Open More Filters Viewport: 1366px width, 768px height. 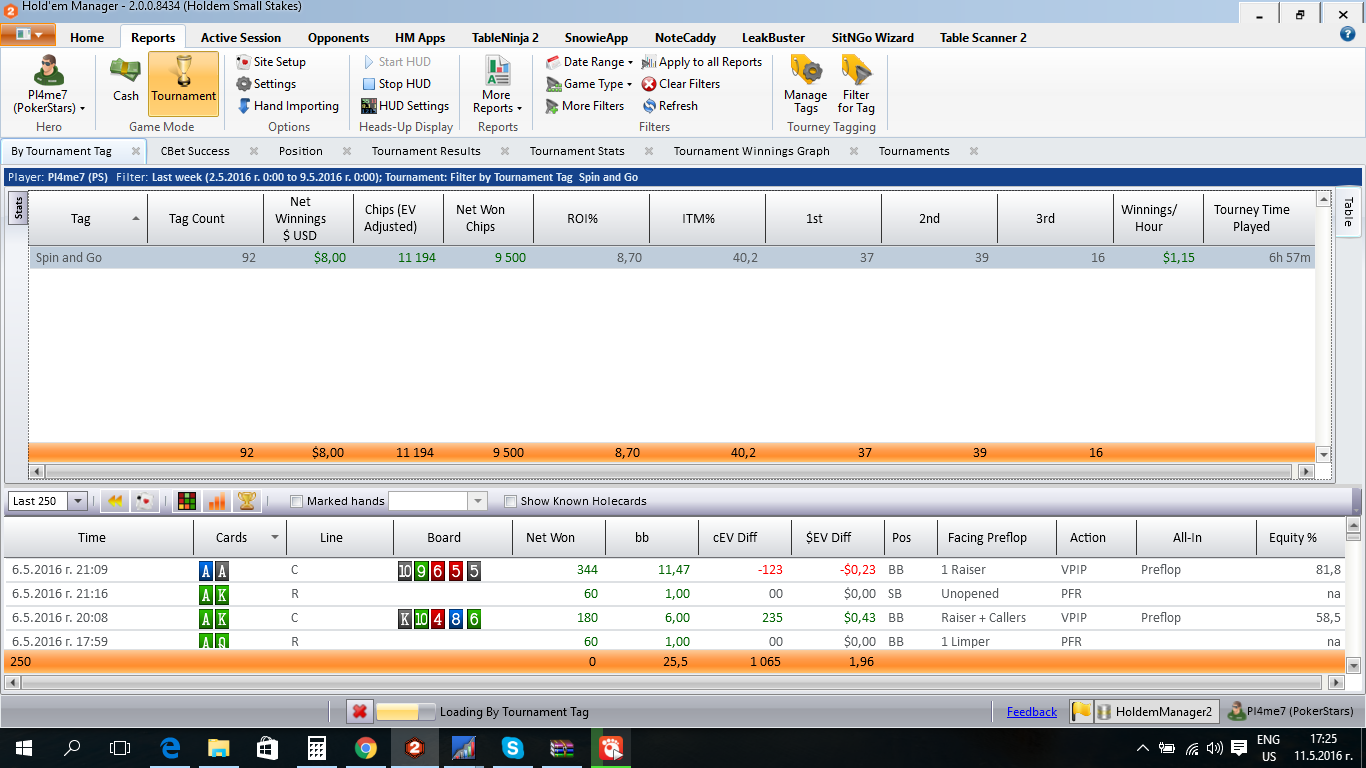584,106
